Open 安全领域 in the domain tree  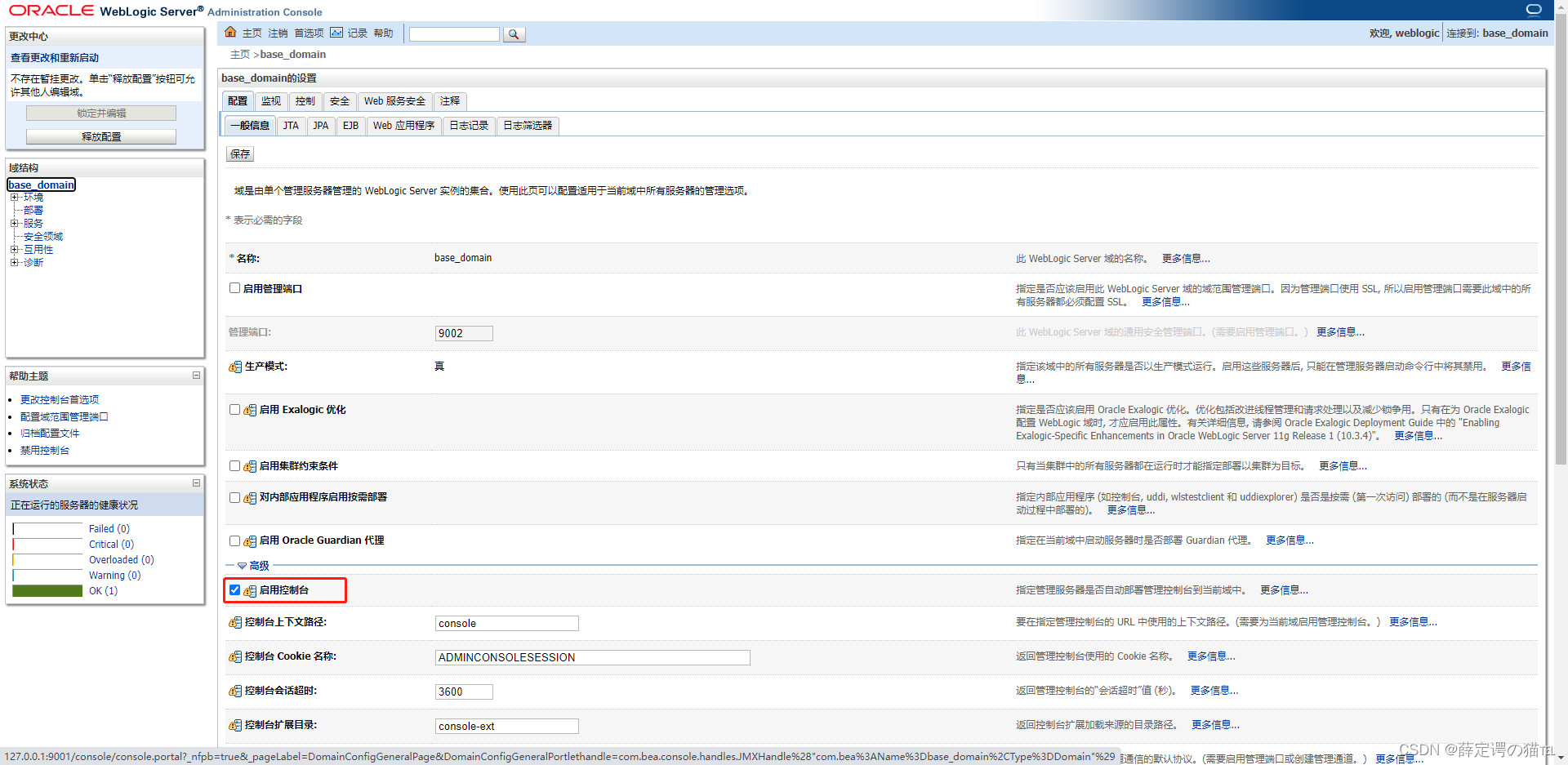(43, 237)
